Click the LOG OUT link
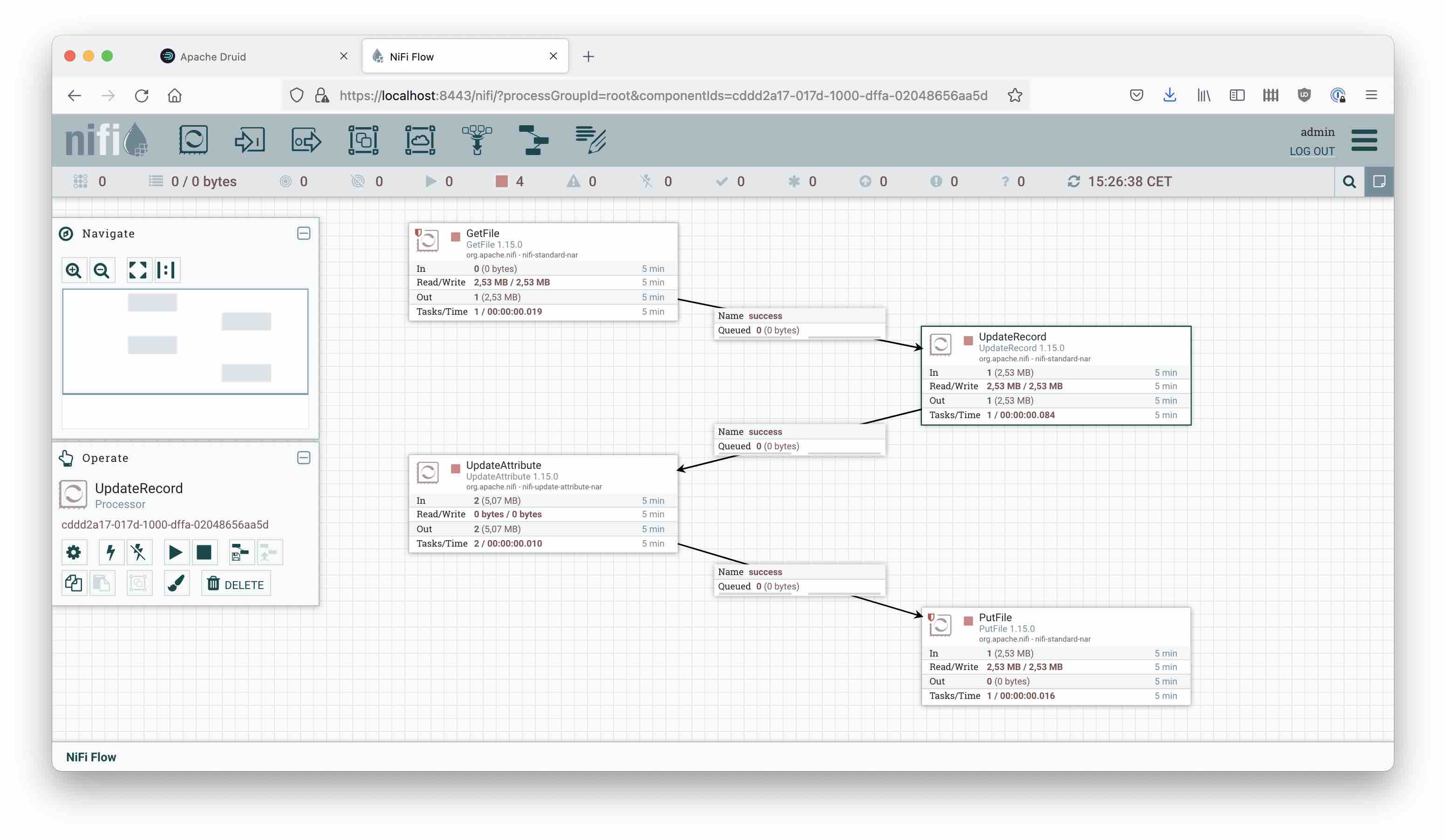The image size is (1446, 840). [x=1311, y=151]
